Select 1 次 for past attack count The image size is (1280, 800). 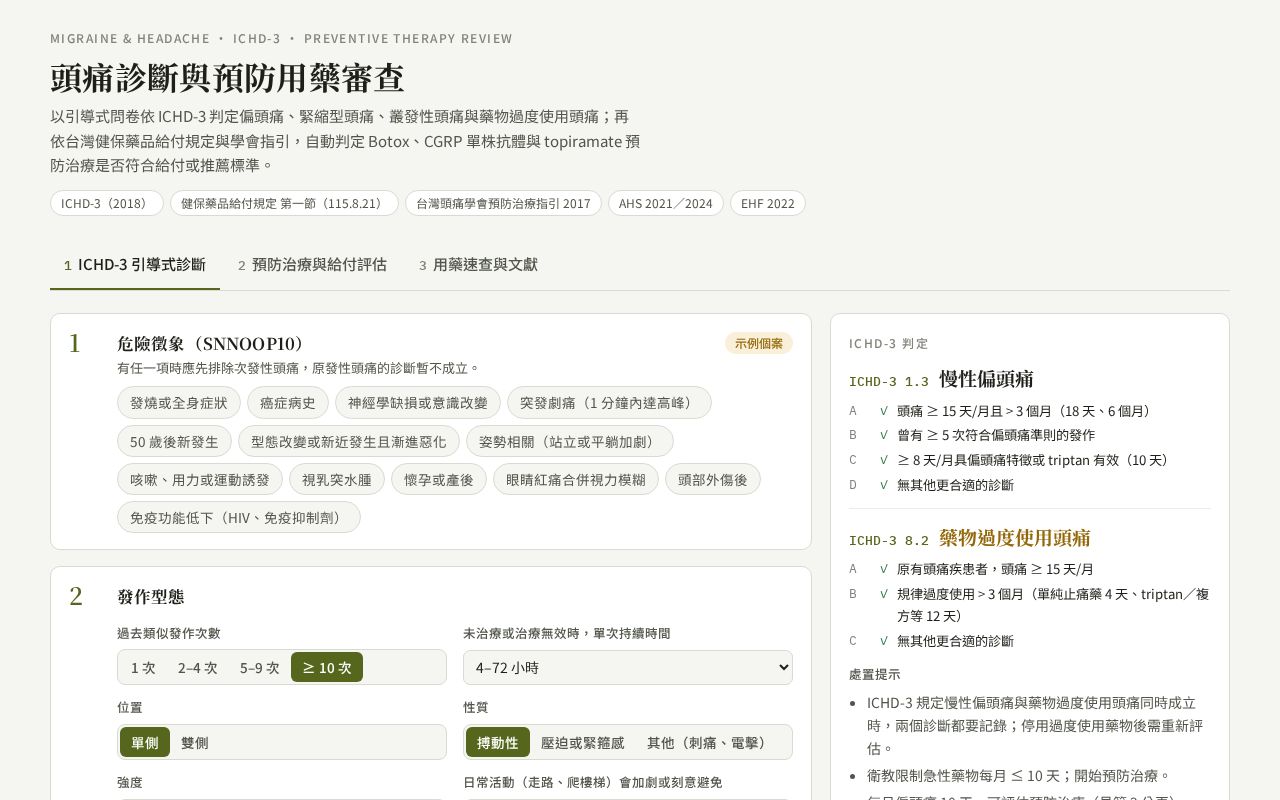[x=143, y=667]
